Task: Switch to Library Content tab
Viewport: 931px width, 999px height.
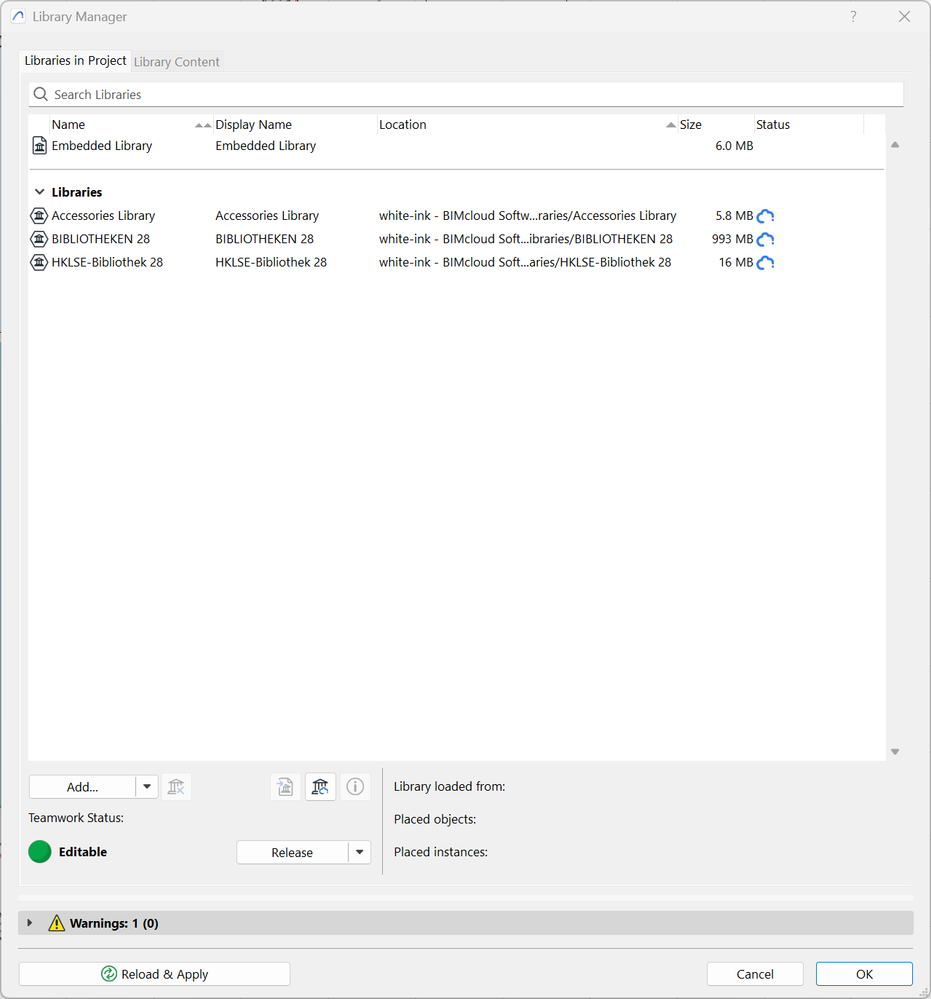Action: tap(177, 62)
